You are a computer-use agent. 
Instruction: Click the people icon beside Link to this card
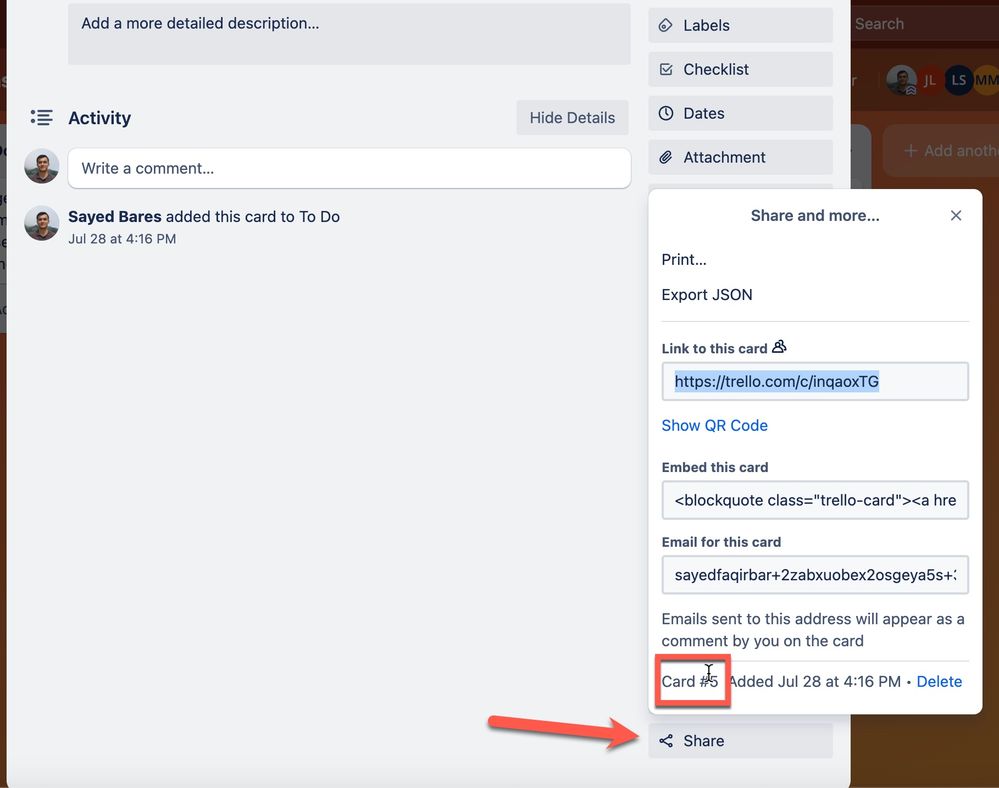coord(779,347)
